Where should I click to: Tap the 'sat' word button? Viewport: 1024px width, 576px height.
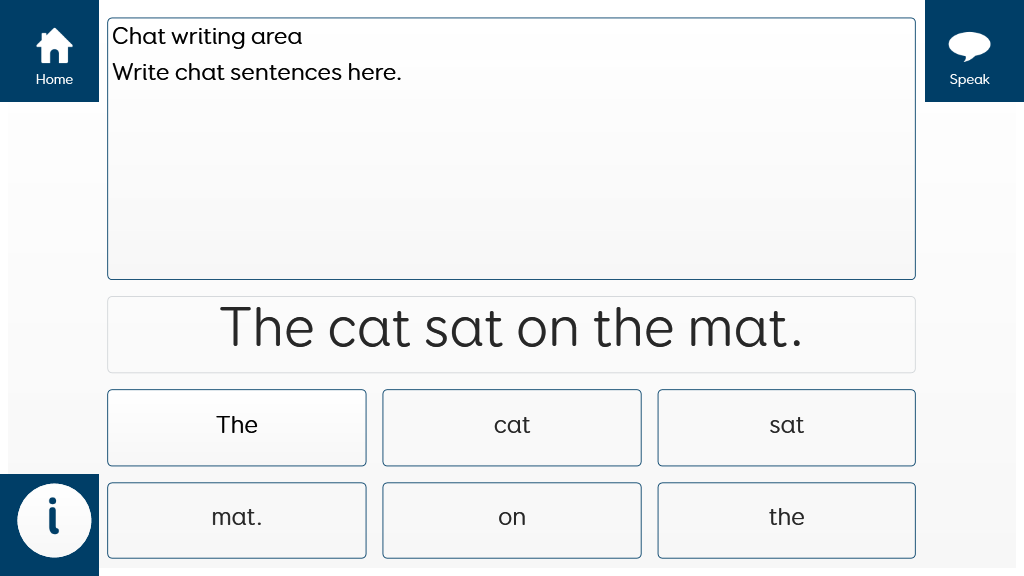786,427
